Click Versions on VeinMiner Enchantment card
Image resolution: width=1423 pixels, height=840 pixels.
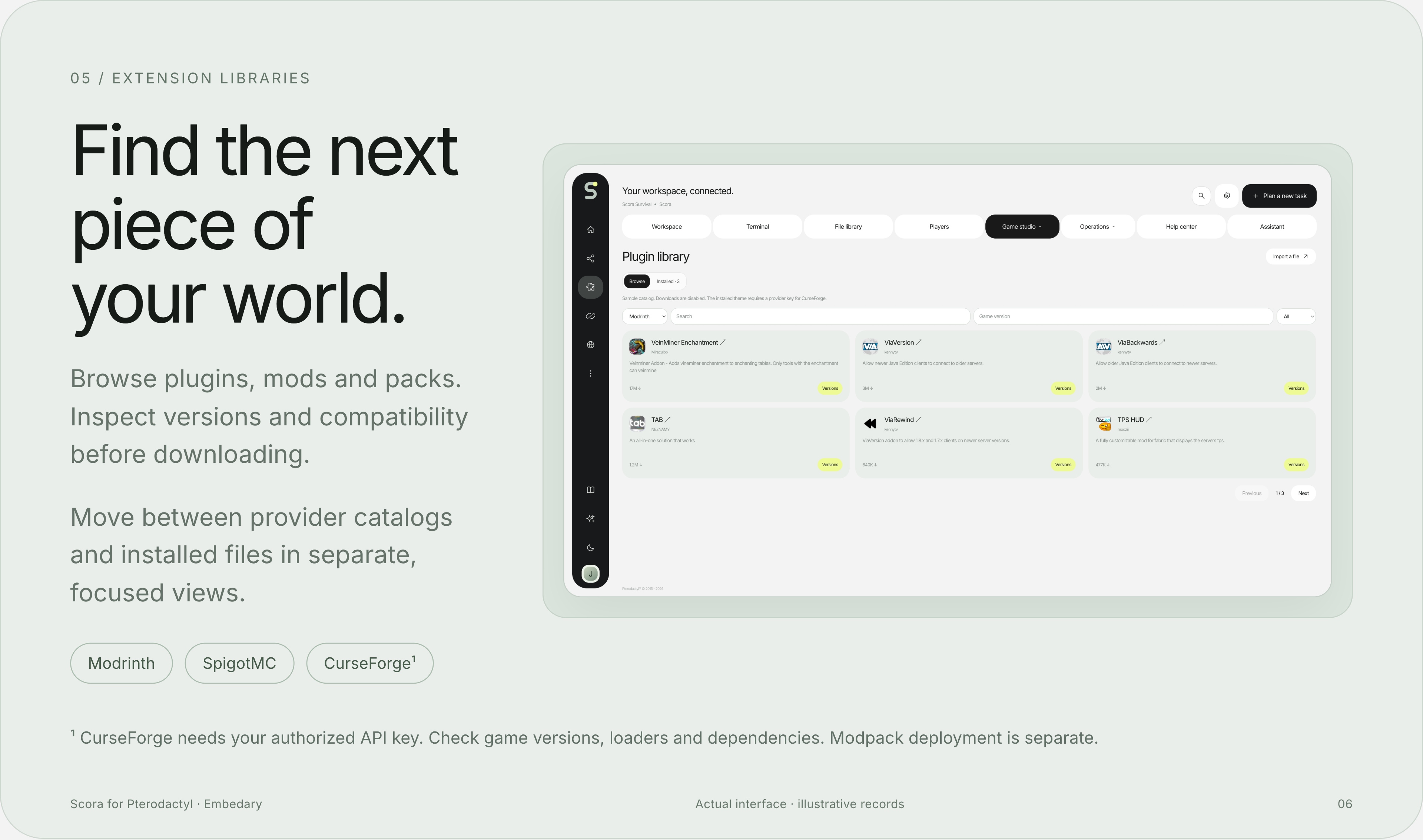(830, 388)
